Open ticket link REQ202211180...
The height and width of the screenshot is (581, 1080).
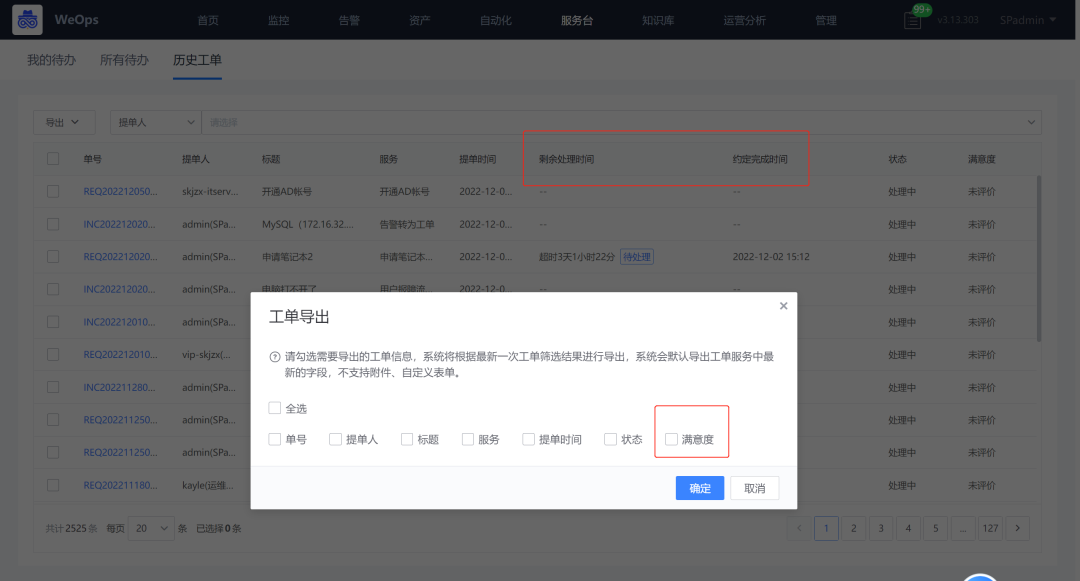pos(121,485)
